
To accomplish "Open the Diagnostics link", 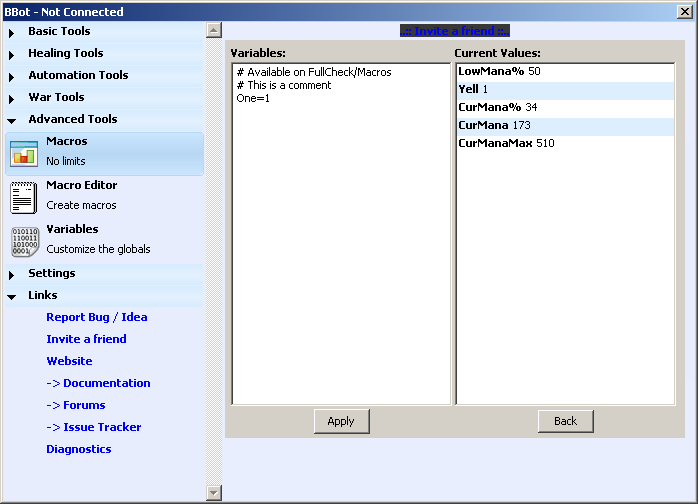I will coord(78,450).
